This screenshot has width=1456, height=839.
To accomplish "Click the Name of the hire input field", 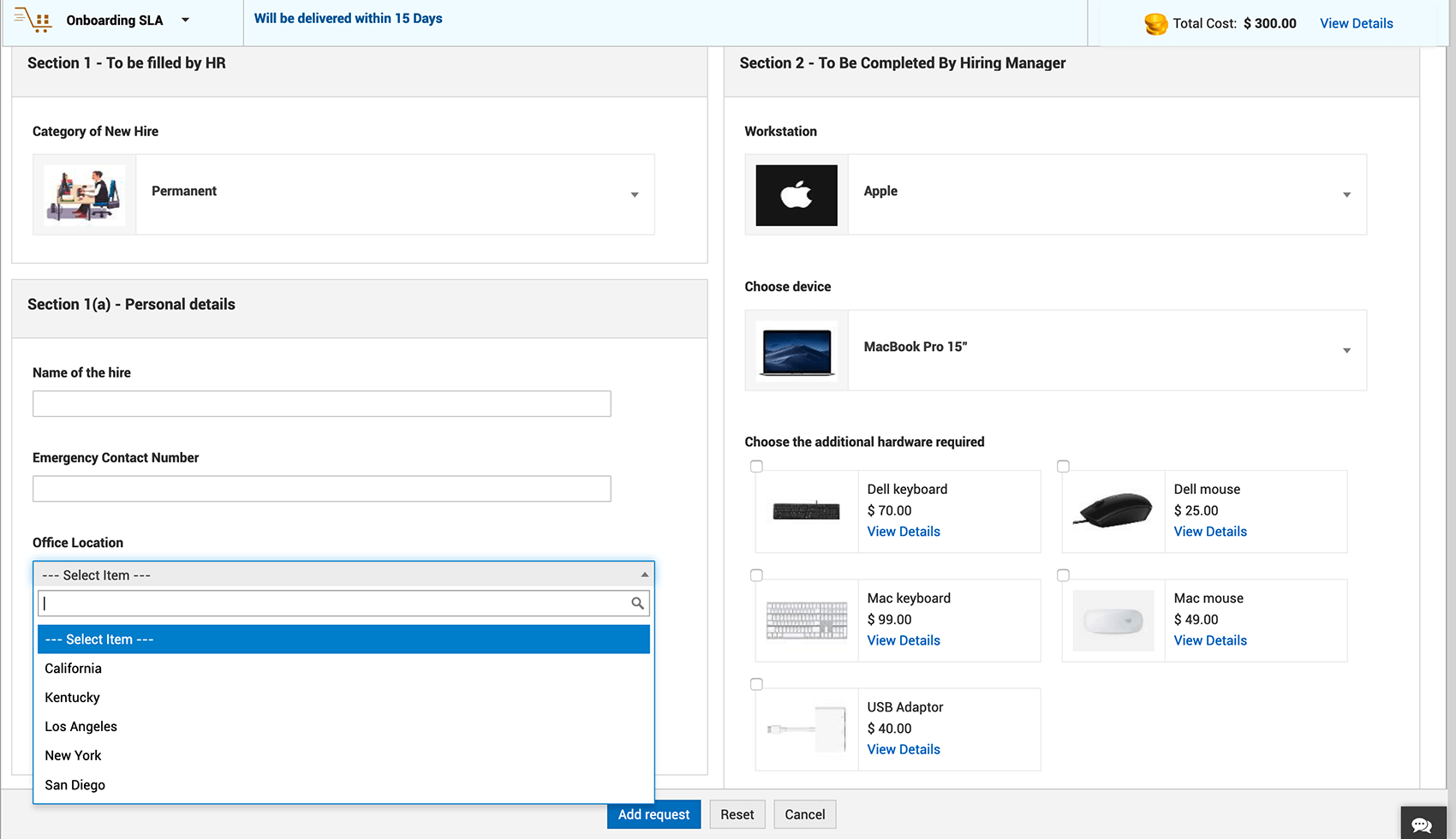I will (321, 403).
